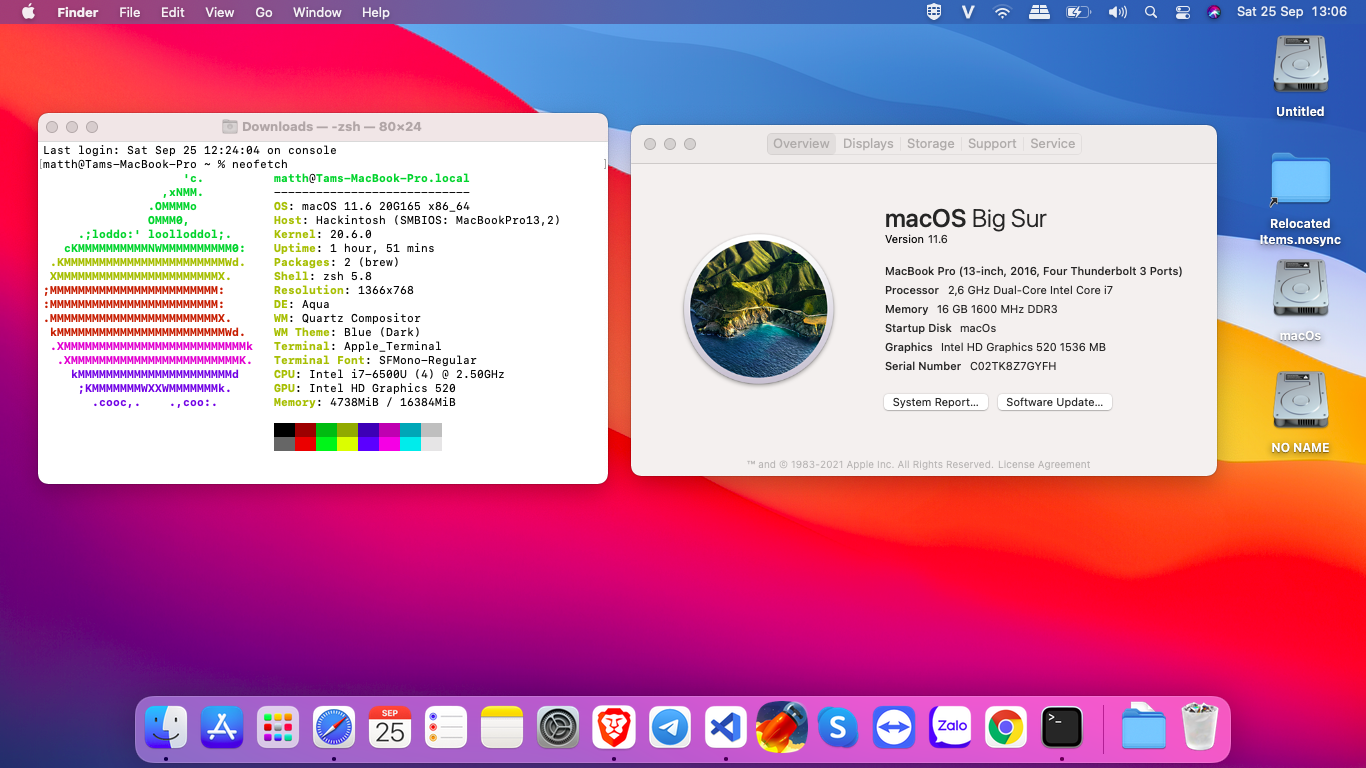Open Visual Studio Code in dock

[726, 727]
